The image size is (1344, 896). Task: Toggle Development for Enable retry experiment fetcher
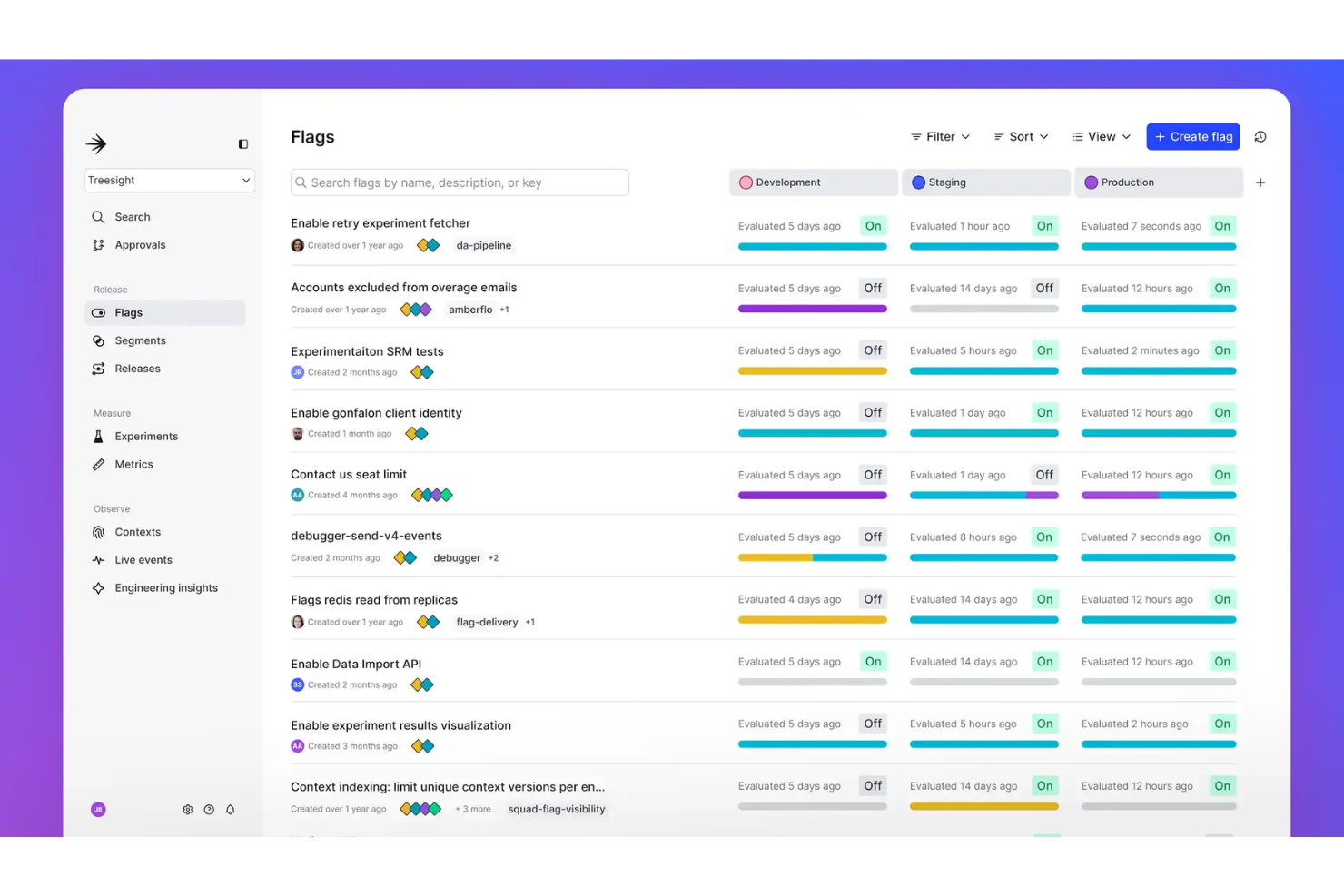[873, 226]
